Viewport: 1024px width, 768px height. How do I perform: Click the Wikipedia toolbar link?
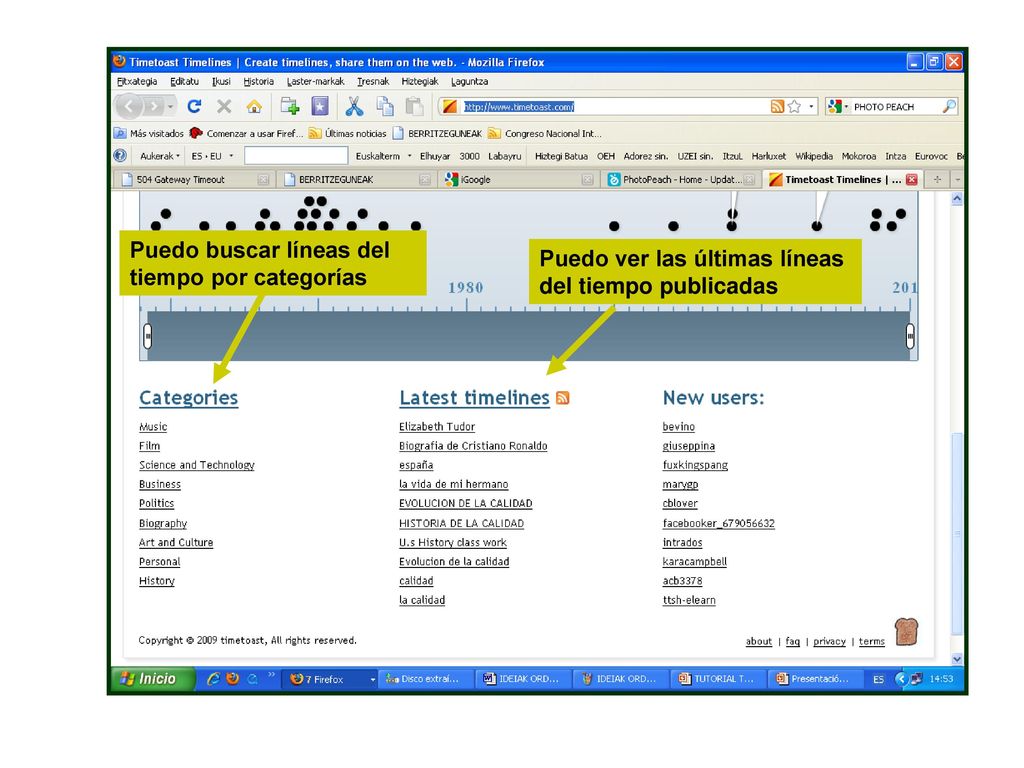pyautogui.click(x=814, y=156)
